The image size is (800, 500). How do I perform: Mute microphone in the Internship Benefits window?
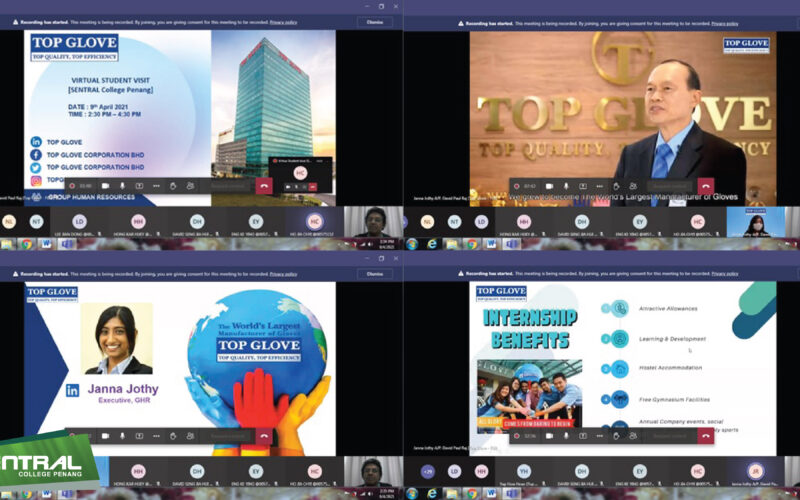[566, 436]
